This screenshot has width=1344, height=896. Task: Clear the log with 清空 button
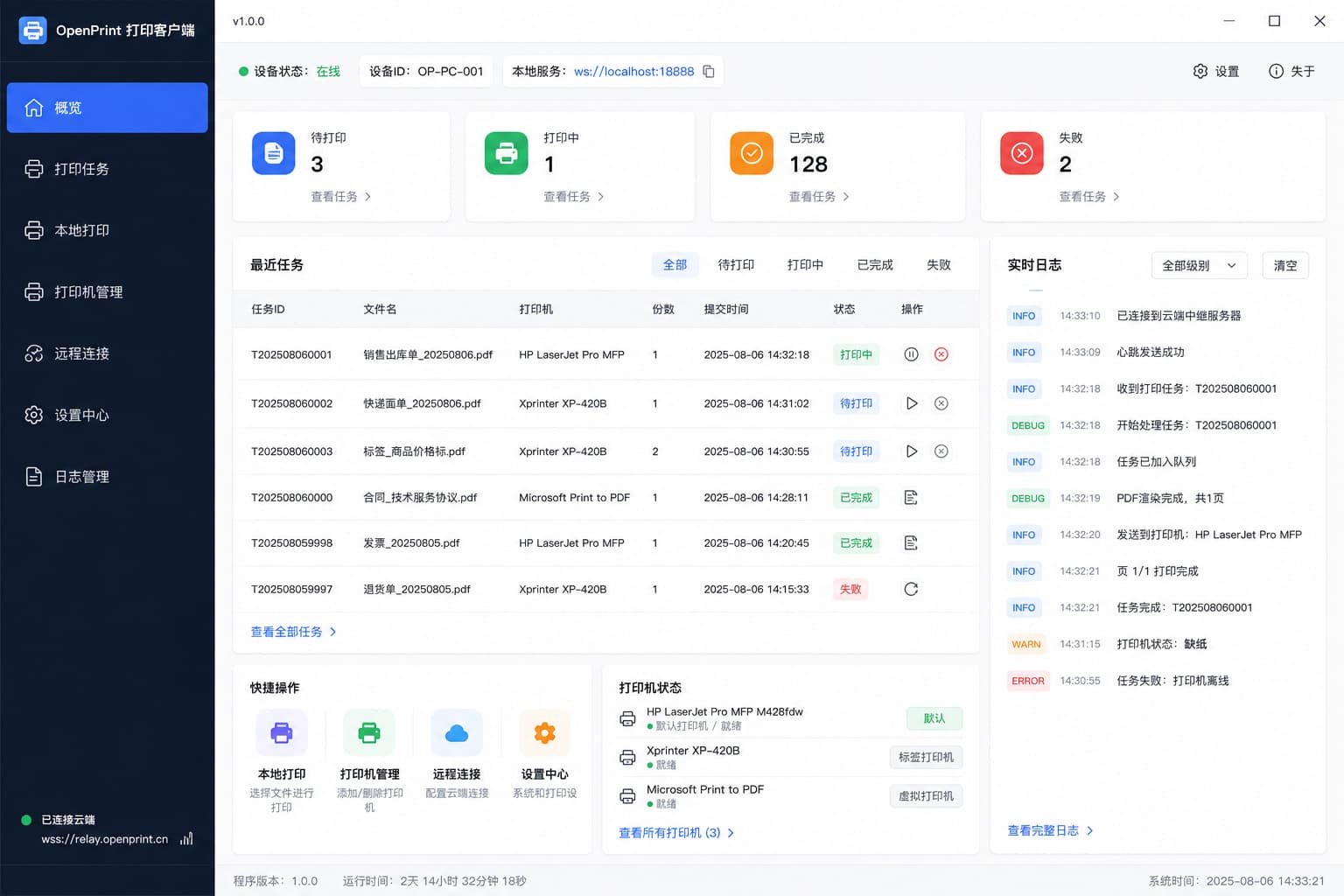point(1285,265)
